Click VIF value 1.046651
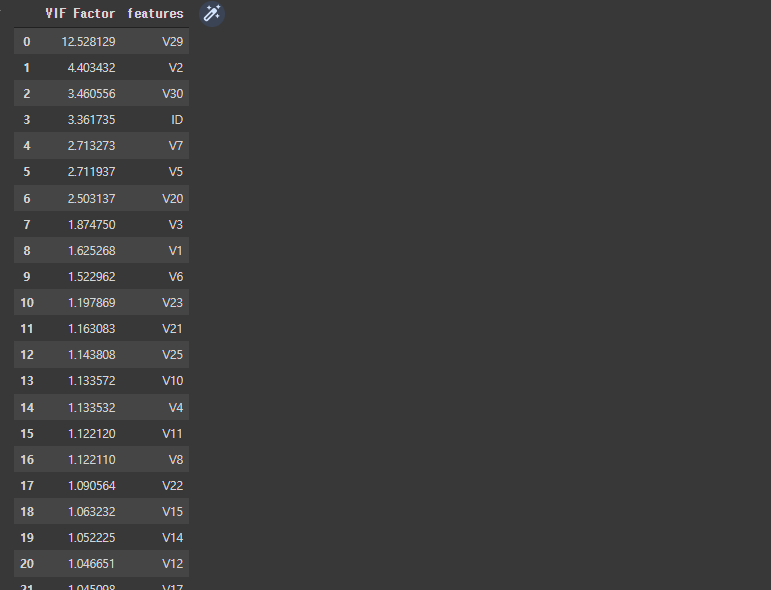Screen dimensions: 771x590 click(x=91, y=564)
